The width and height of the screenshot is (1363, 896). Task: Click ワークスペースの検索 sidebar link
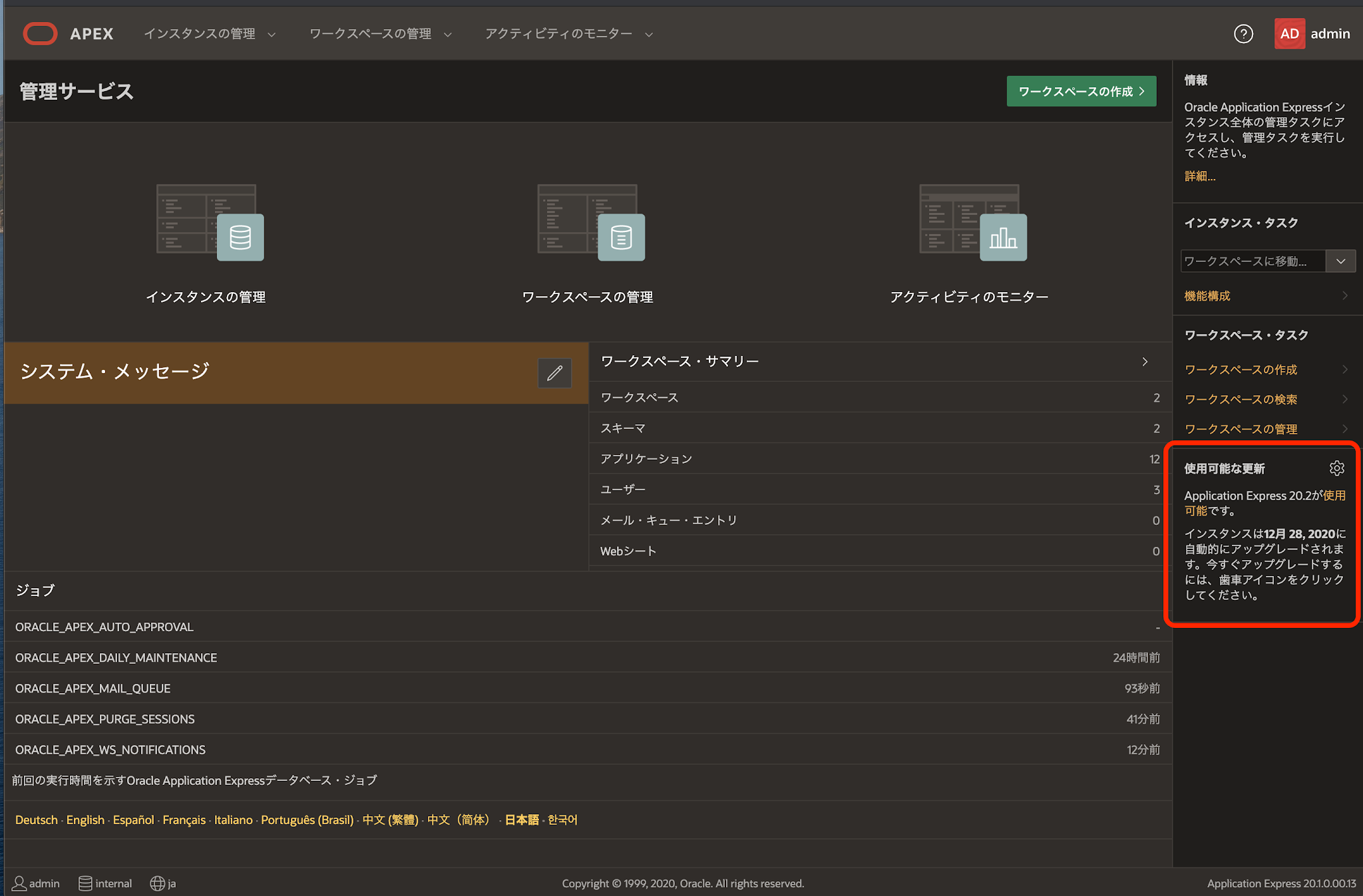[x=1241, y=399]
